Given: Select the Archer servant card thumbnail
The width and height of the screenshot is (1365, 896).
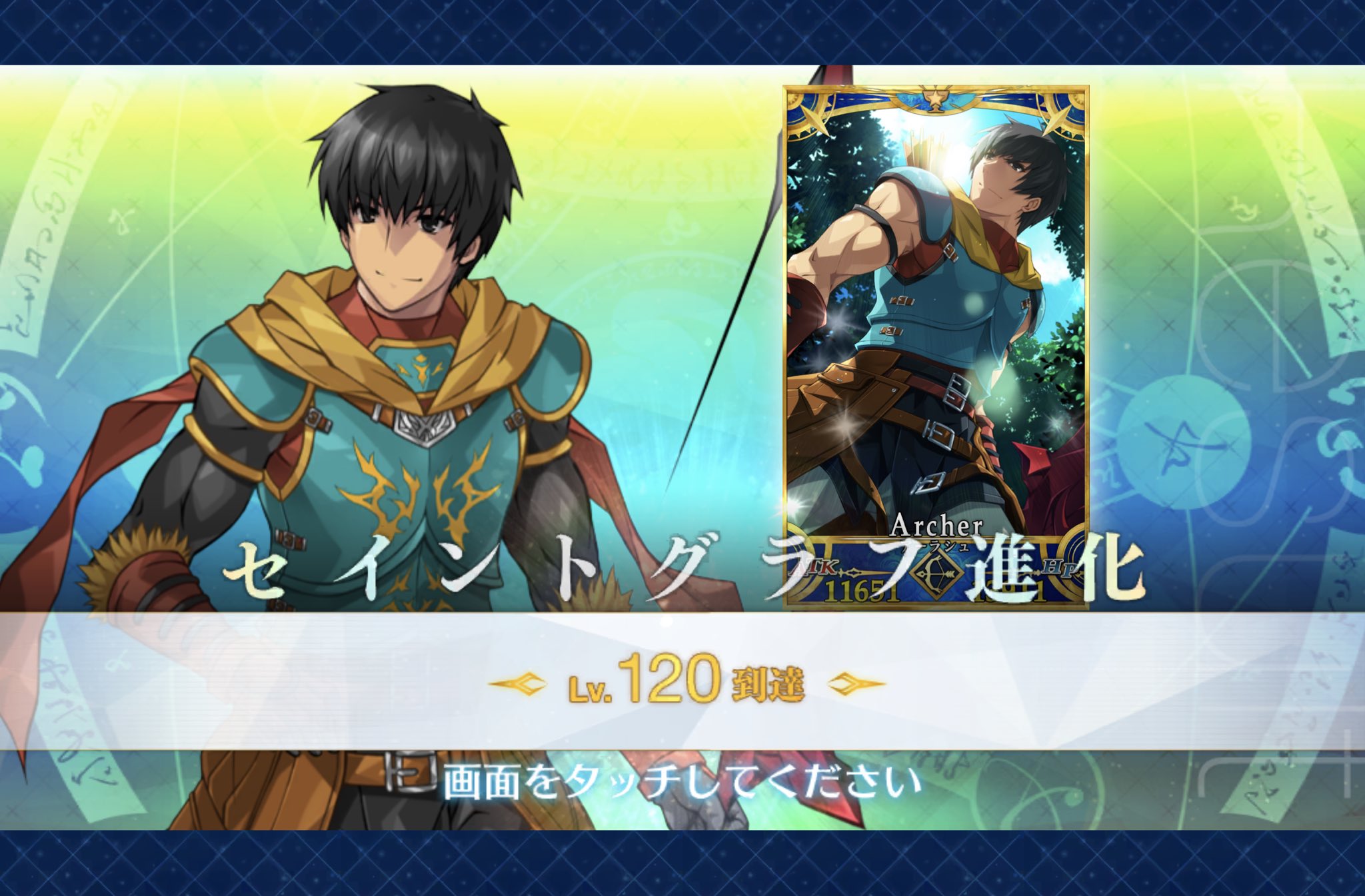Looking at the screenshot, I should tap(936, 347).
